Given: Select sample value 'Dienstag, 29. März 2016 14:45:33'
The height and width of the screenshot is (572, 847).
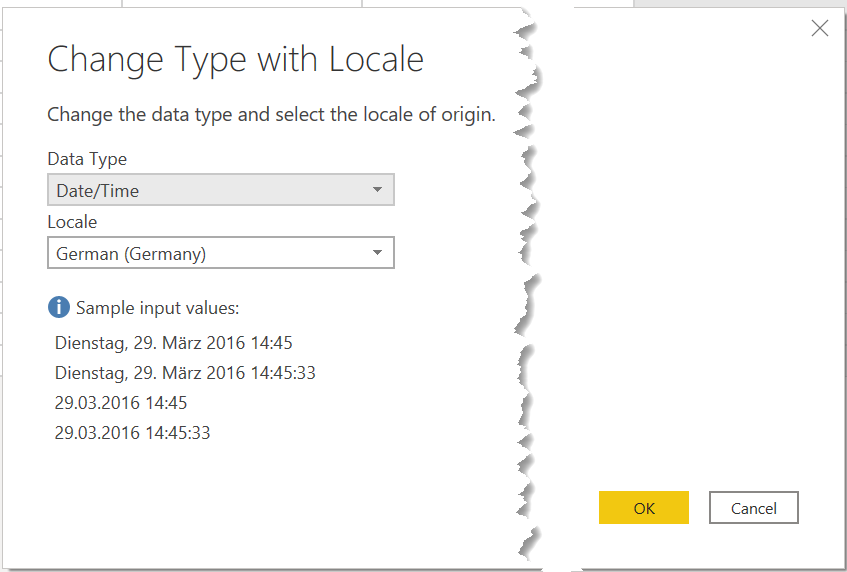Looking at the screenshot, I should 185,373.
